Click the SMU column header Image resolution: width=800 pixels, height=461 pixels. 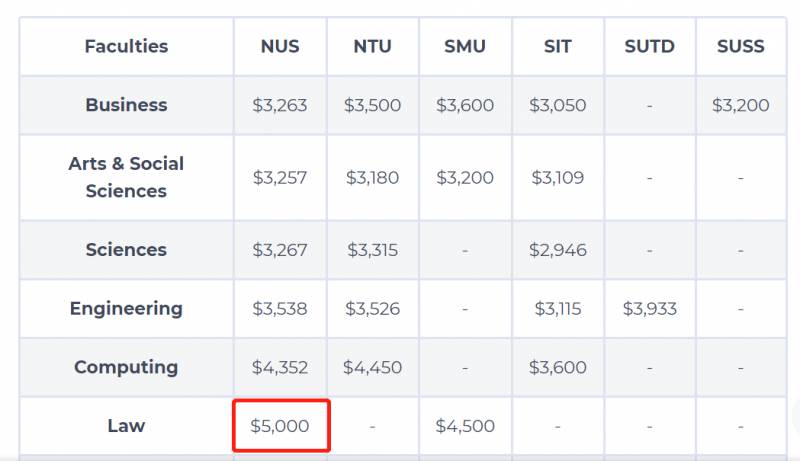click(x=465, y=46)
